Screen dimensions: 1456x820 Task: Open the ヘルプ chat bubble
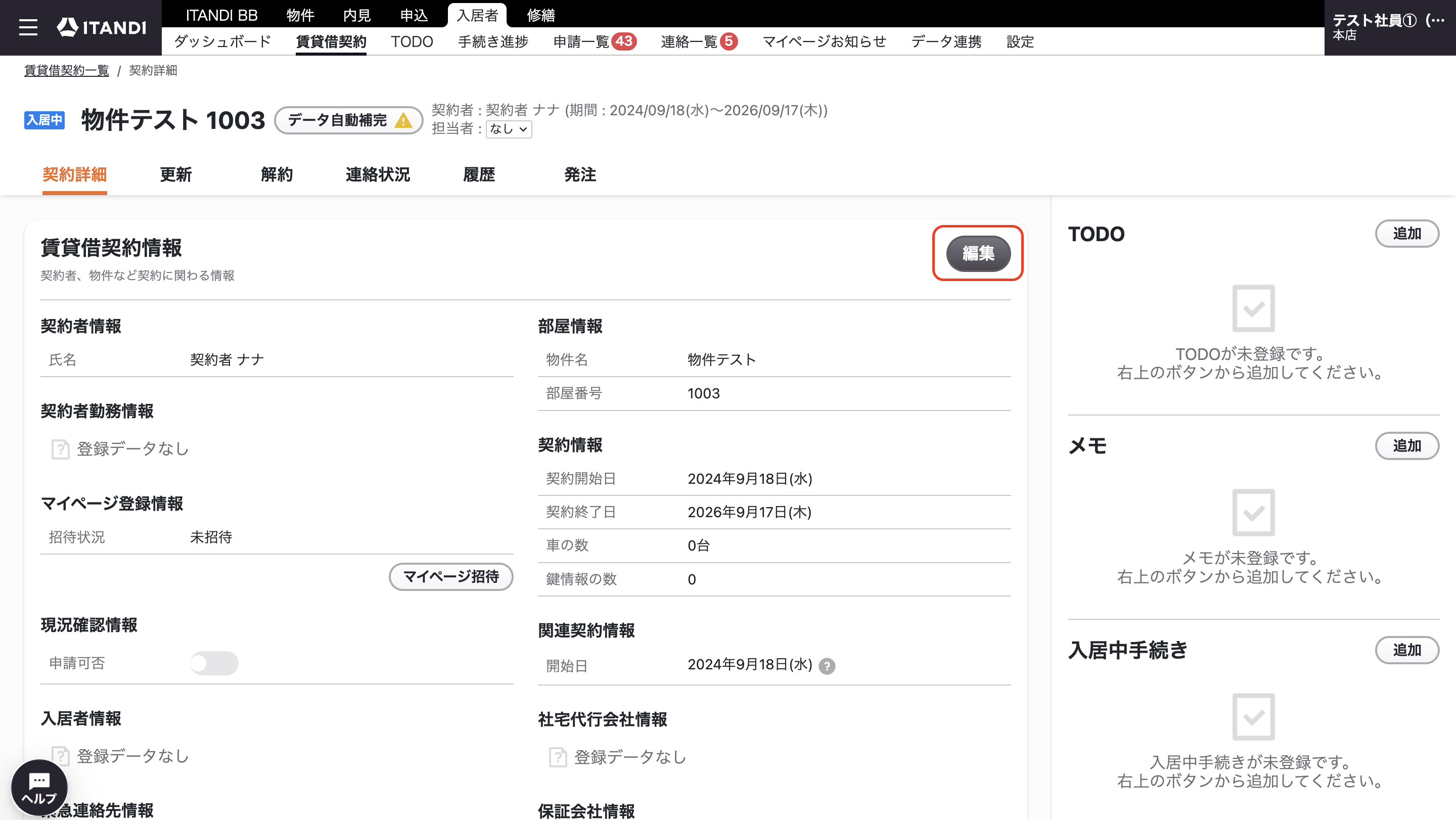pyautogui.click(x=39, y=787)
